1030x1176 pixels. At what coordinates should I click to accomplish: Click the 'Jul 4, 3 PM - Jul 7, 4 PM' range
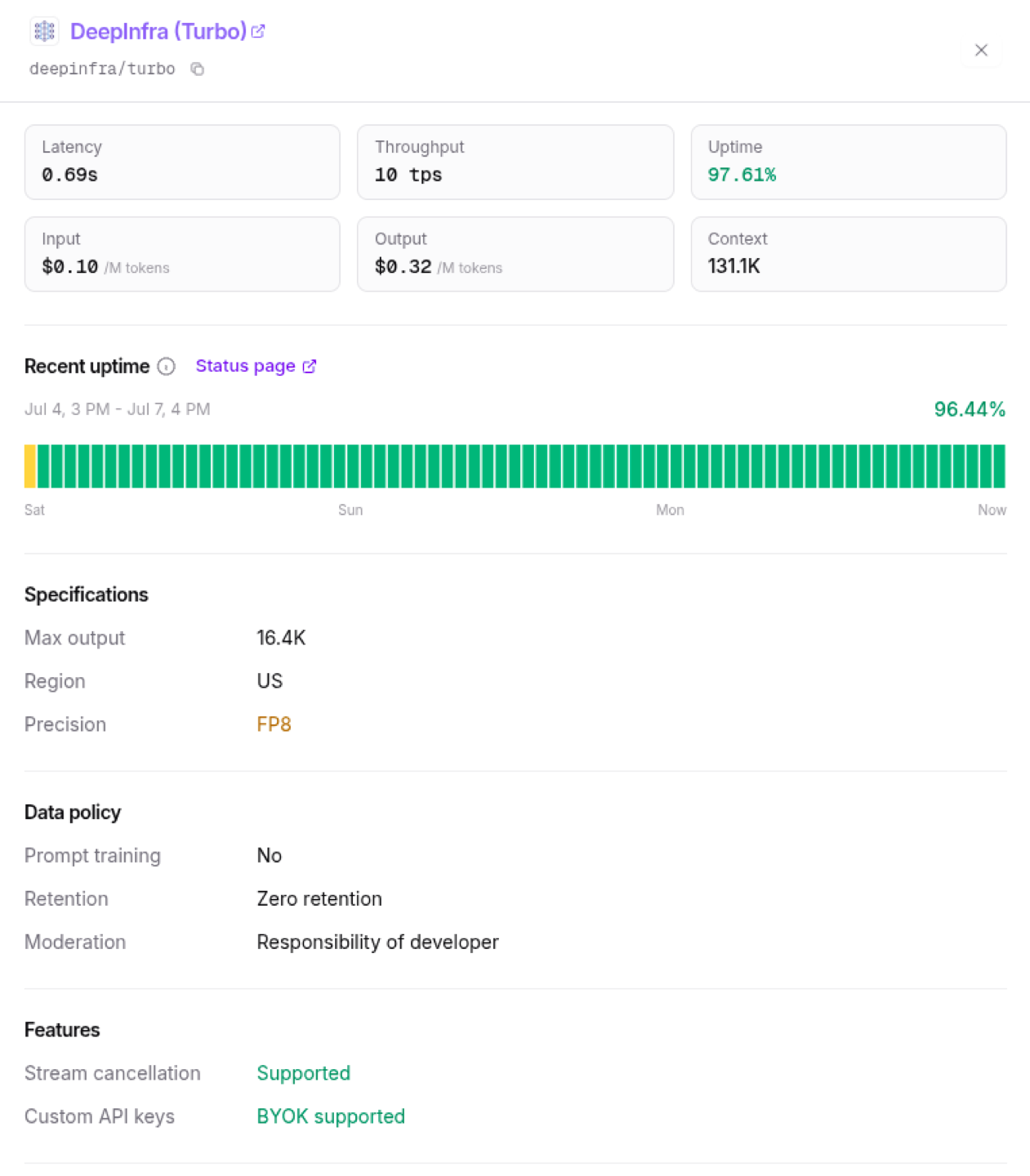point(118,409)
